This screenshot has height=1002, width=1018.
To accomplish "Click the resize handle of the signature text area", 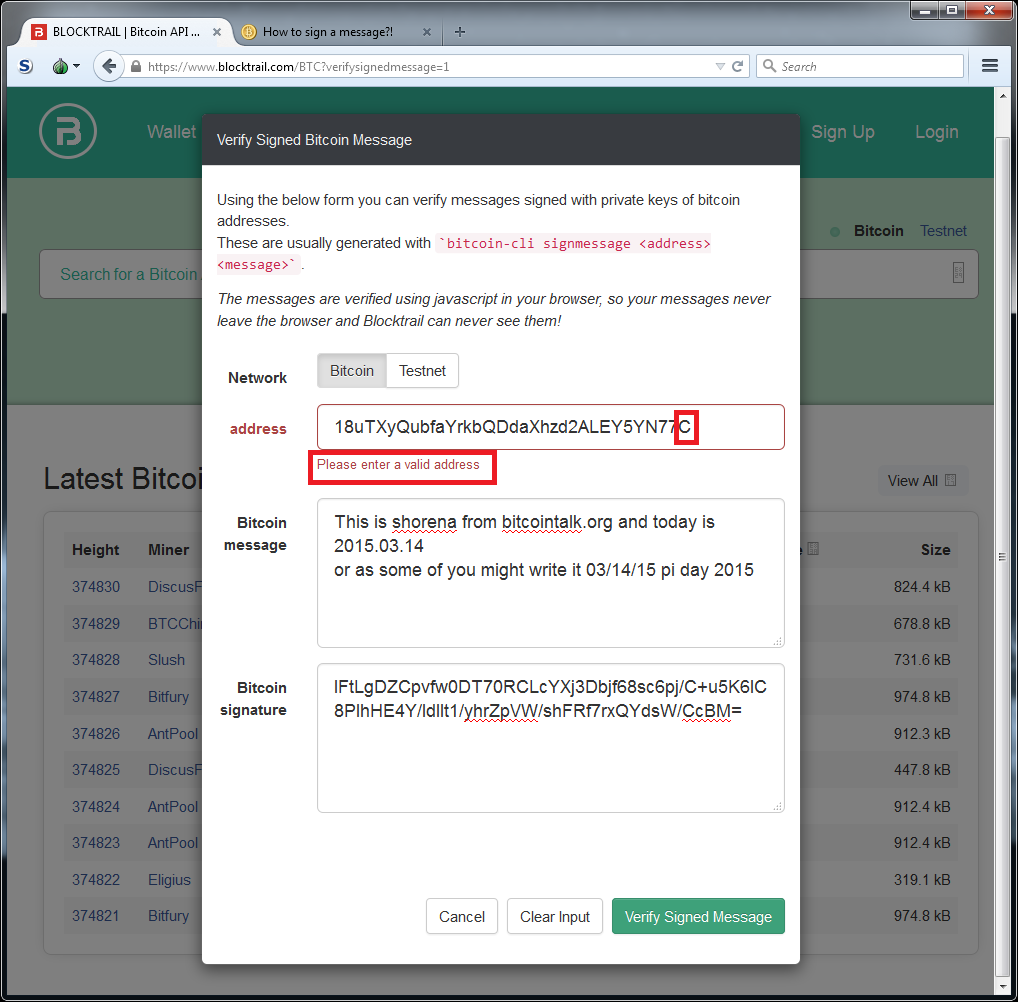I will (x=777, y=806).
